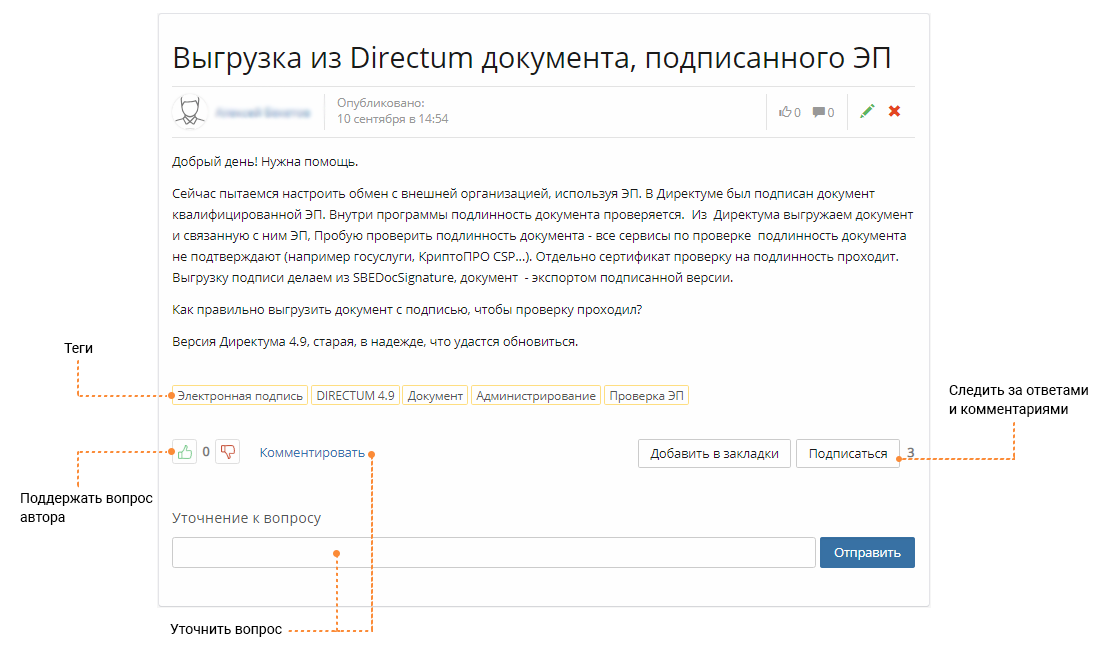The width and height of the screenshot is (1106, 649).
Task: Subscribe using the 'Подписаться' button
Action: [x=847, y=453]
